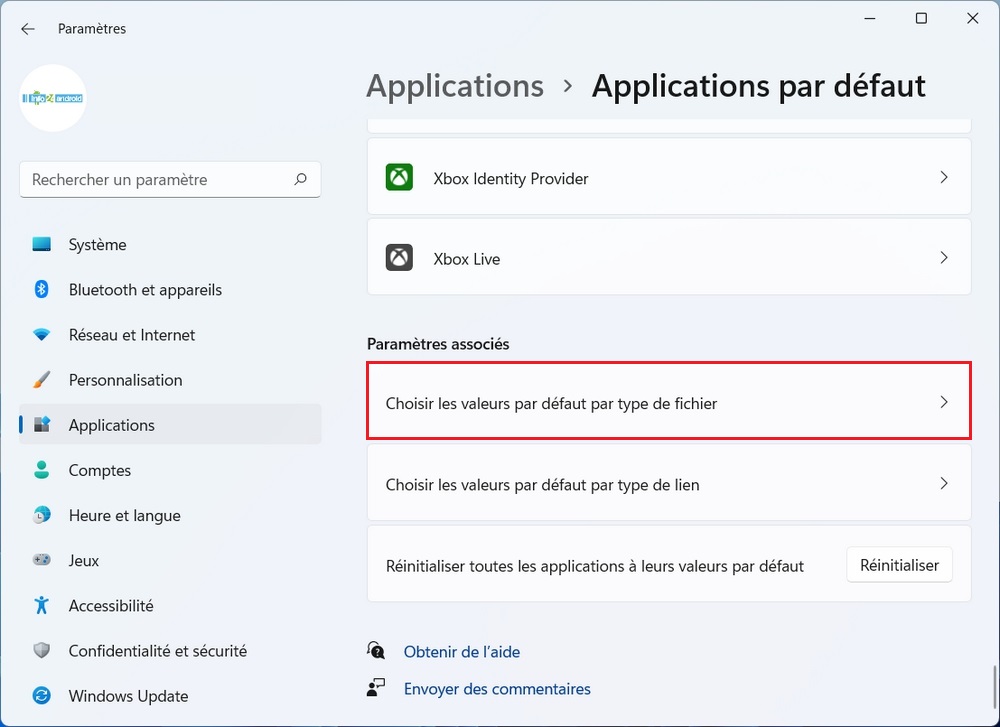The image size is (1000, 727).
Task: Minimize the Paramètres window
Action: pyautogui.click(x=870, y=18)
